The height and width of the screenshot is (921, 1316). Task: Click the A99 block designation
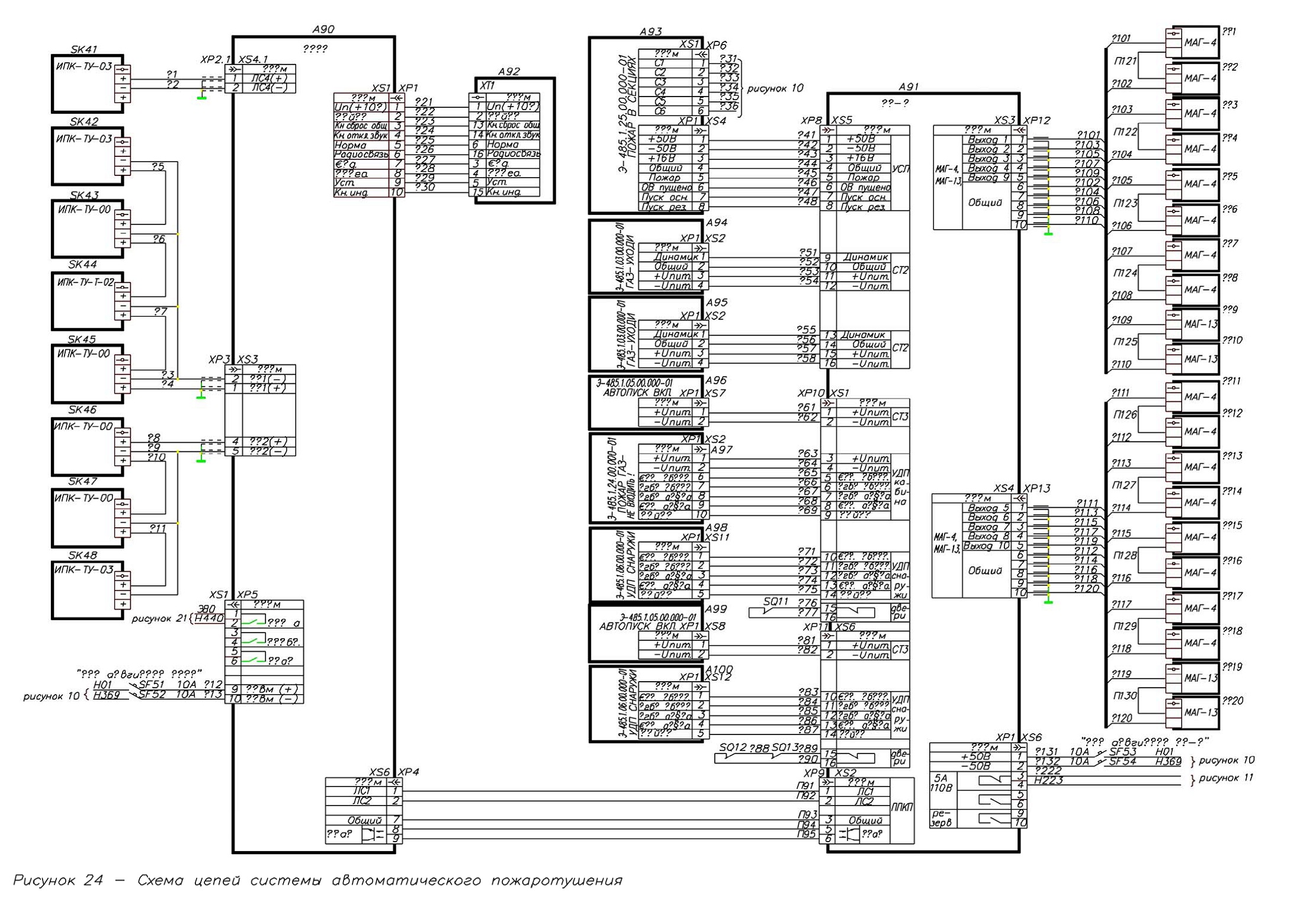716,609
